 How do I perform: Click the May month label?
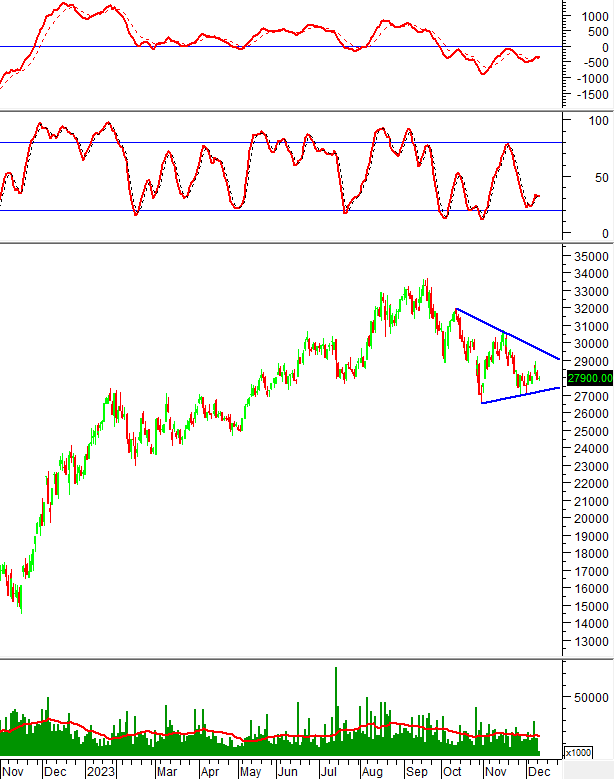click(x=250, y=772)
